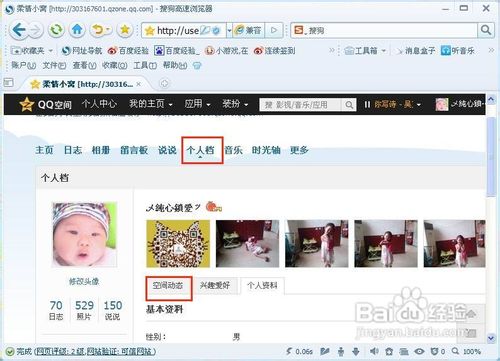Click the baby profile photo
The height and width of the screenshot is (361, 500).
coord(84,234)
